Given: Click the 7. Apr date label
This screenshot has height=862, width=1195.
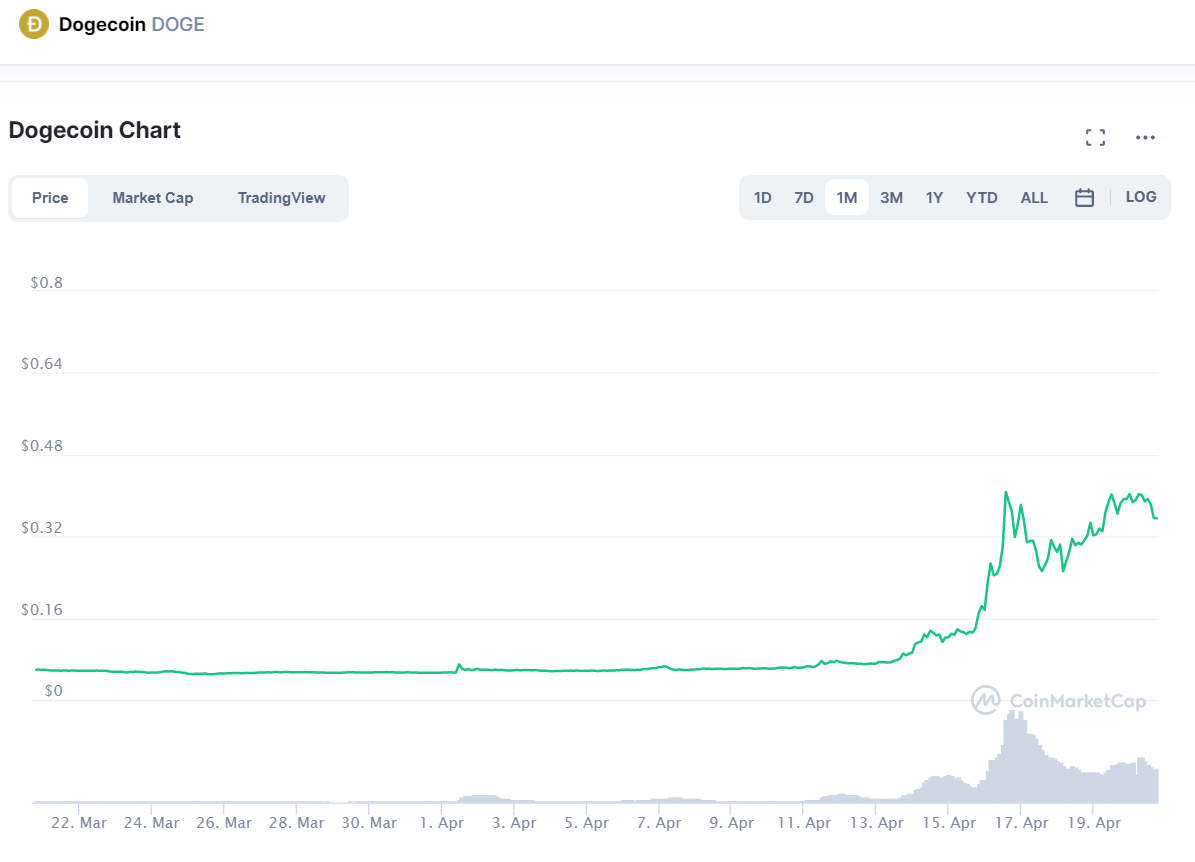Looking at the screenshot, I should tap(659, 823).
